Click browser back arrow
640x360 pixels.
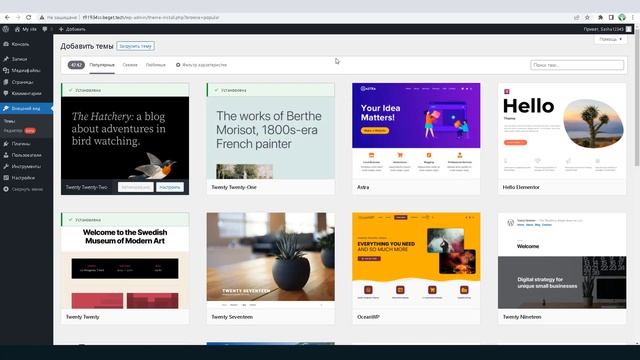(x=7, y=18)
